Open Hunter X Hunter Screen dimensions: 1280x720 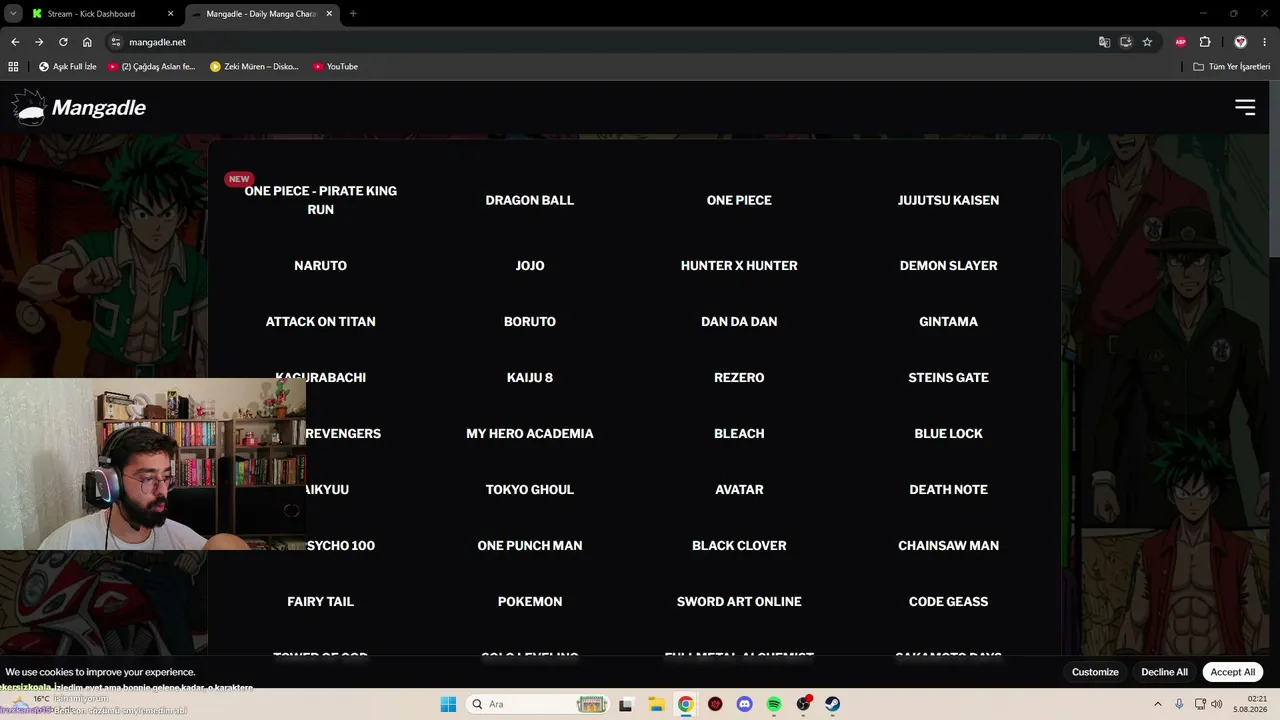pyautogui.click(x=739, y=266)
